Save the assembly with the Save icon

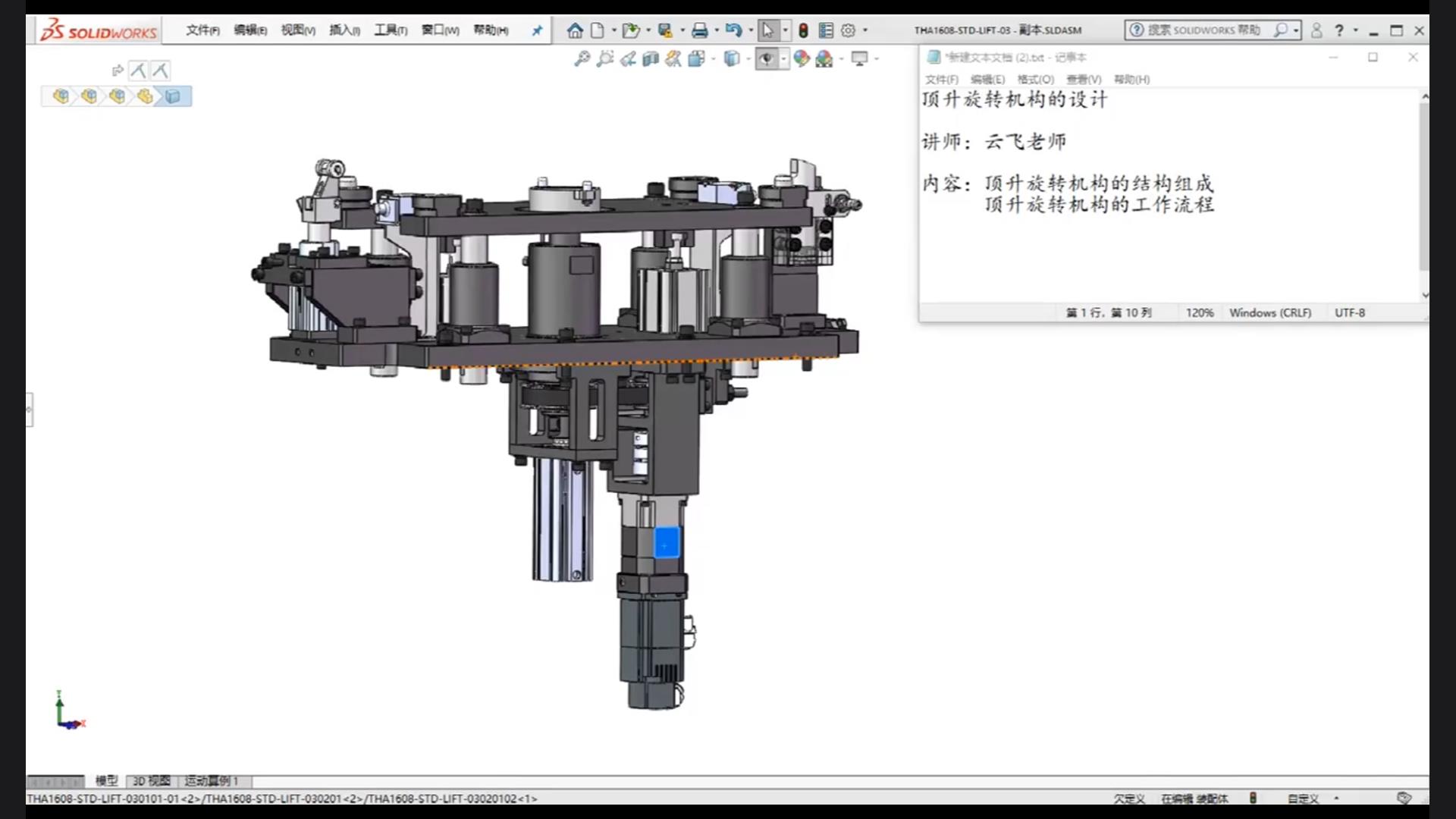pos(665,30)
